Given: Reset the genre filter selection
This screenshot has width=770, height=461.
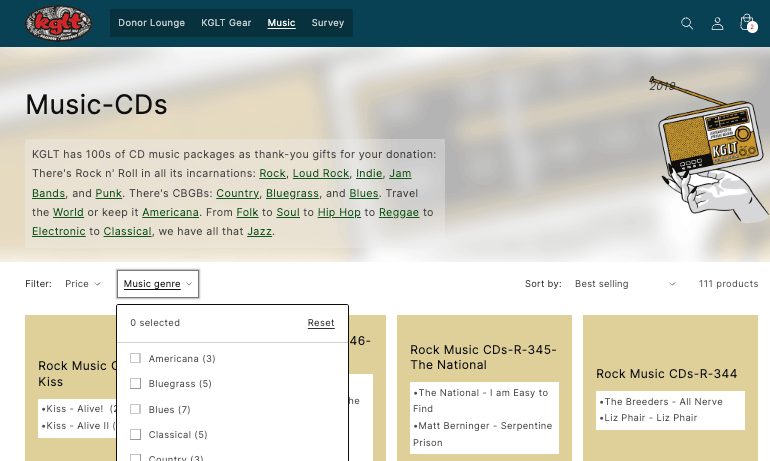Looking at the screenshot, I should click(x=321, y=323).
